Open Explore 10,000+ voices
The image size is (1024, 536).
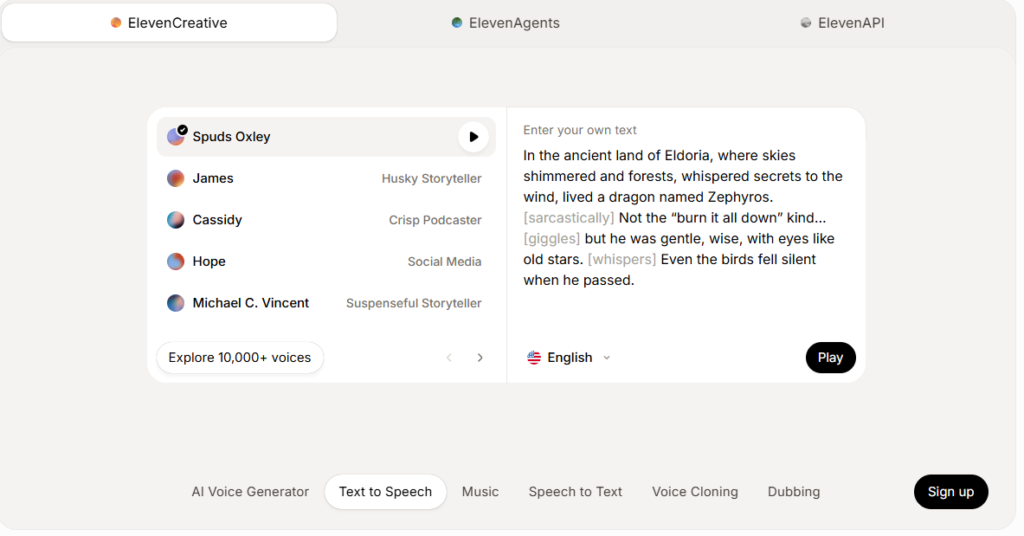click(240, 358)
